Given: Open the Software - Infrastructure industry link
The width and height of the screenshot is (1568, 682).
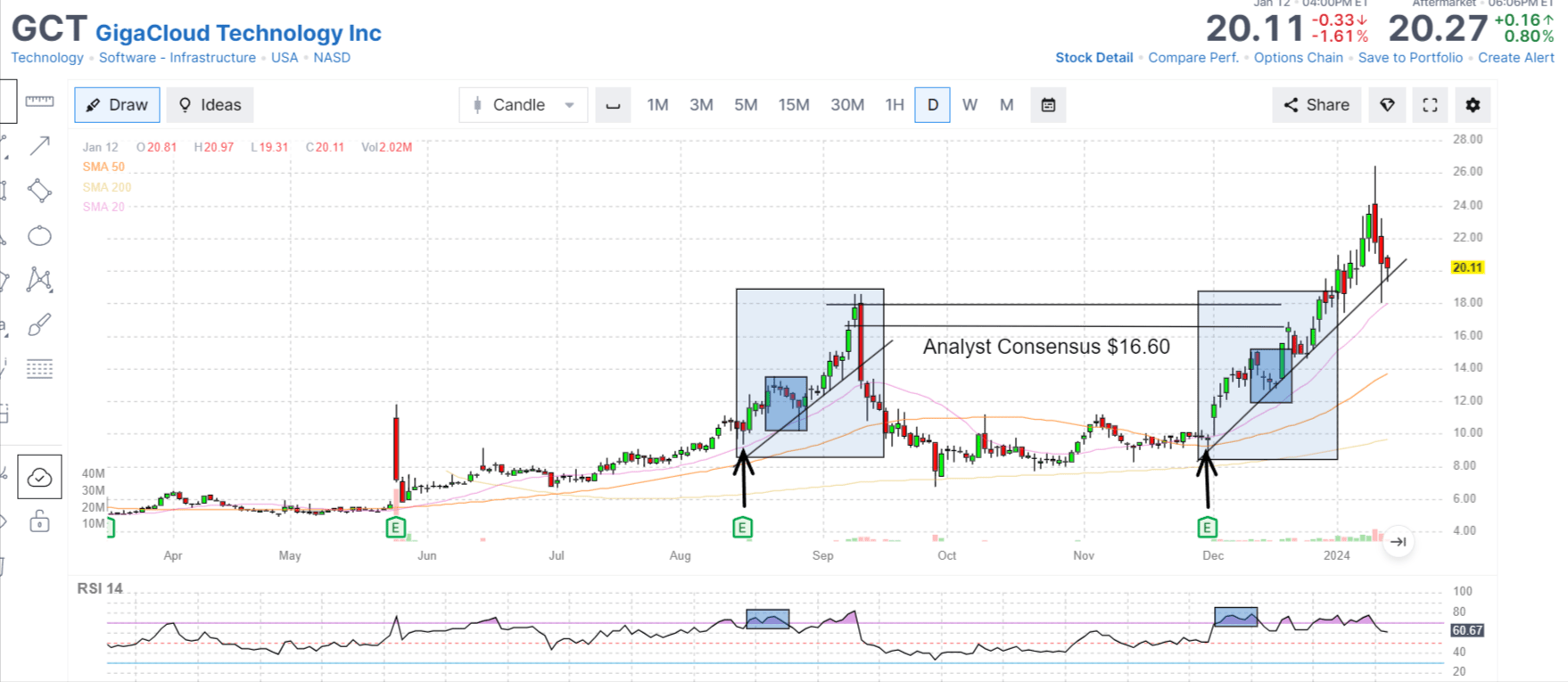Looking at the screenshot, I should 177,57.
